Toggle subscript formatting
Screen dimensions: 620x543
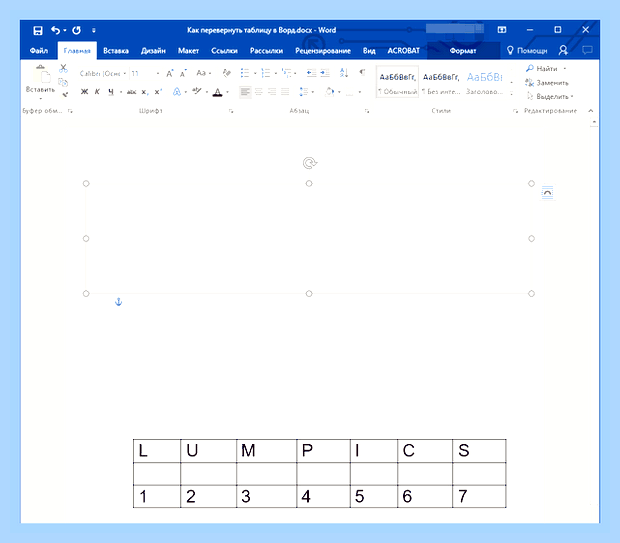(x=145, y=92)
